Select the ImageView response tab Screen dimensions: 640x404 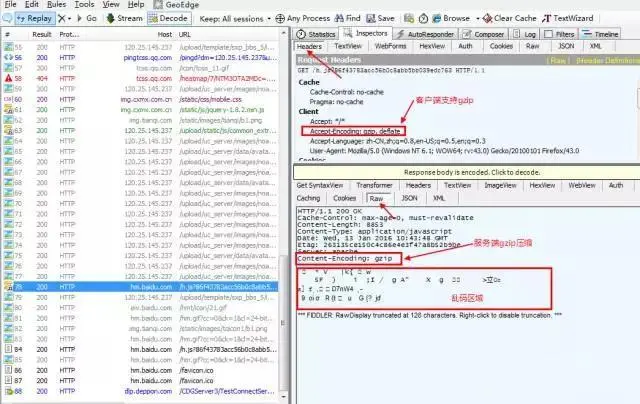500,185
